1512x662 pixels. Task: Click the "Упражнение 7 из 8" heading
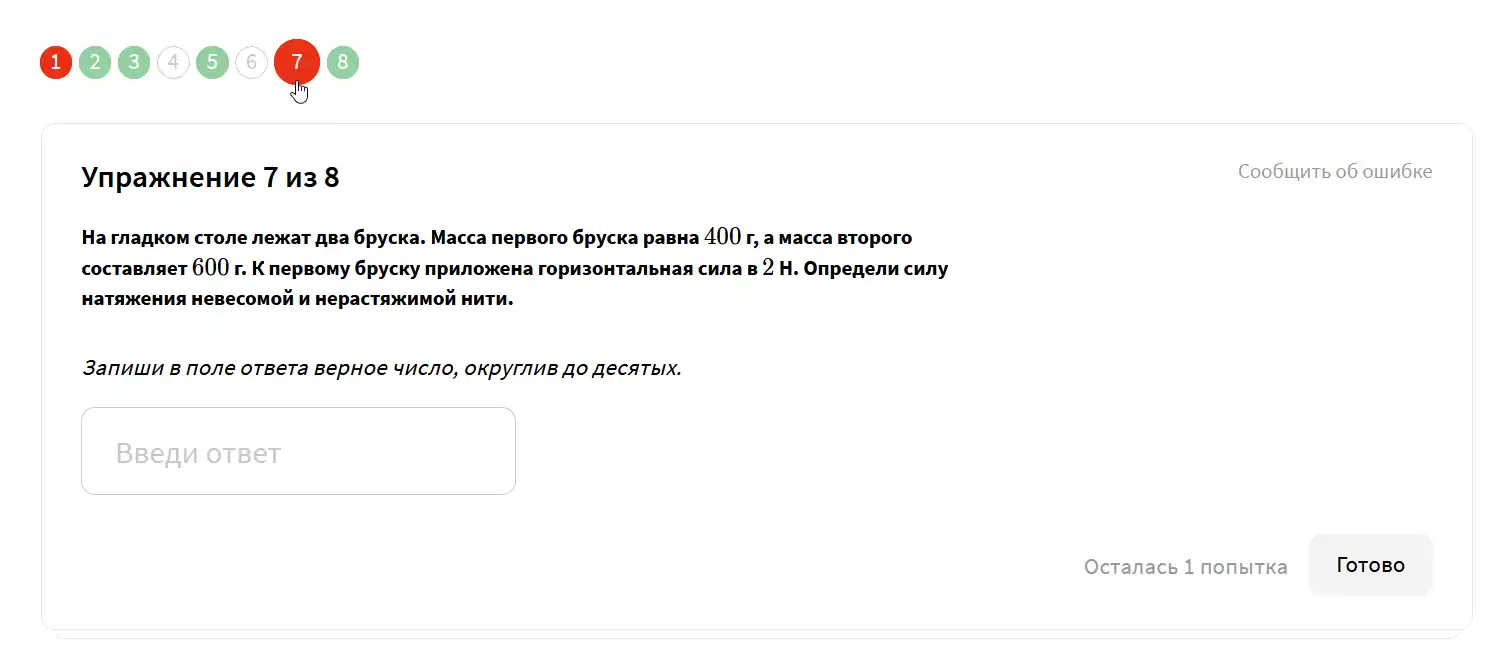tap(210, 178)
